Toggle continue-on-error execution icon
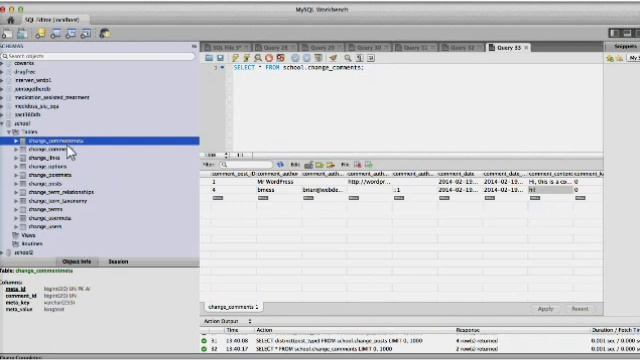Viewport: 640px width, 360px height. [280, 58]
